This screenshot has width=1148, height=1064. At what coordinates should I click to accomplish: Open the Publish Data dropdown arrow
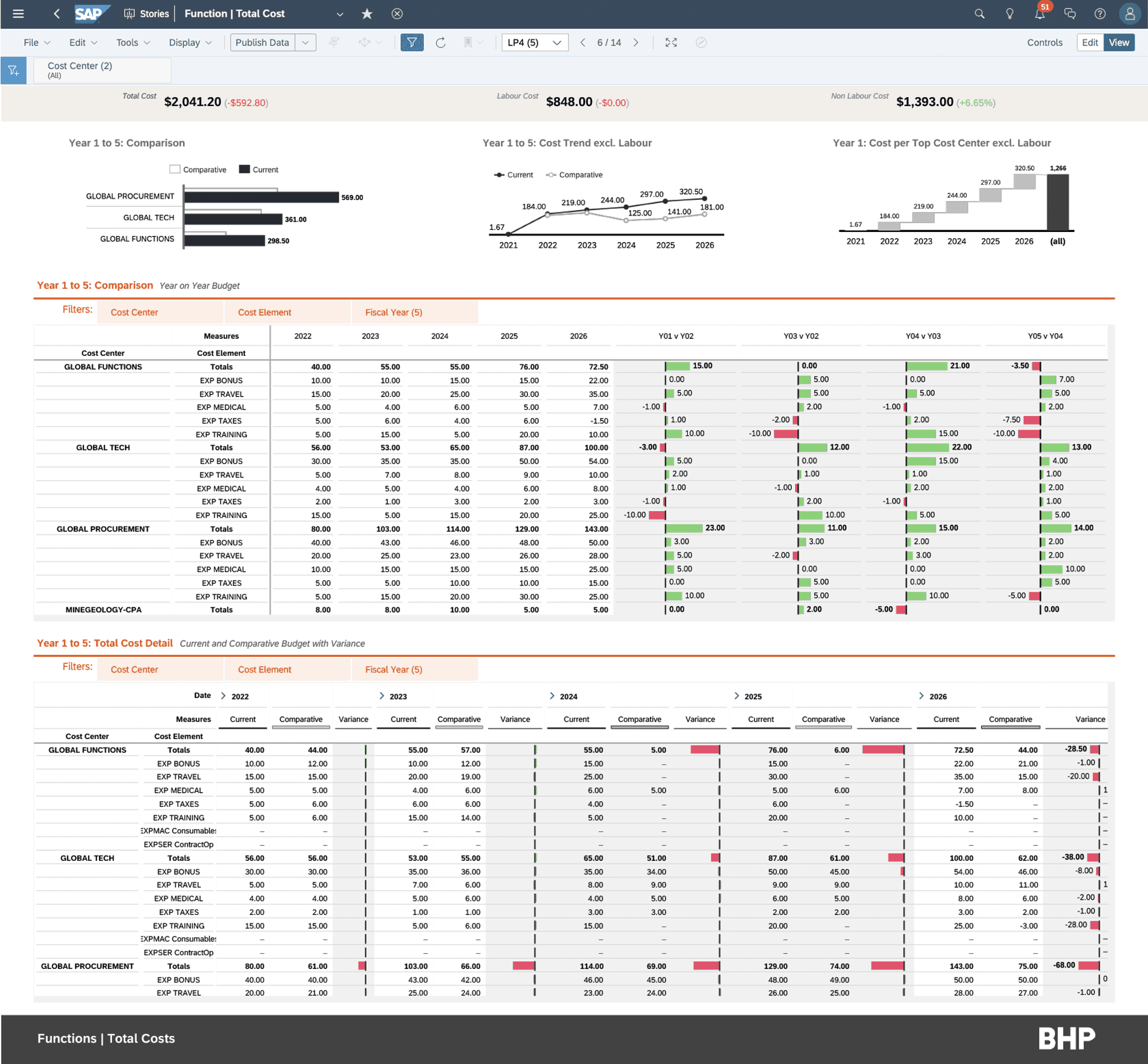click(x=306, y=43)
